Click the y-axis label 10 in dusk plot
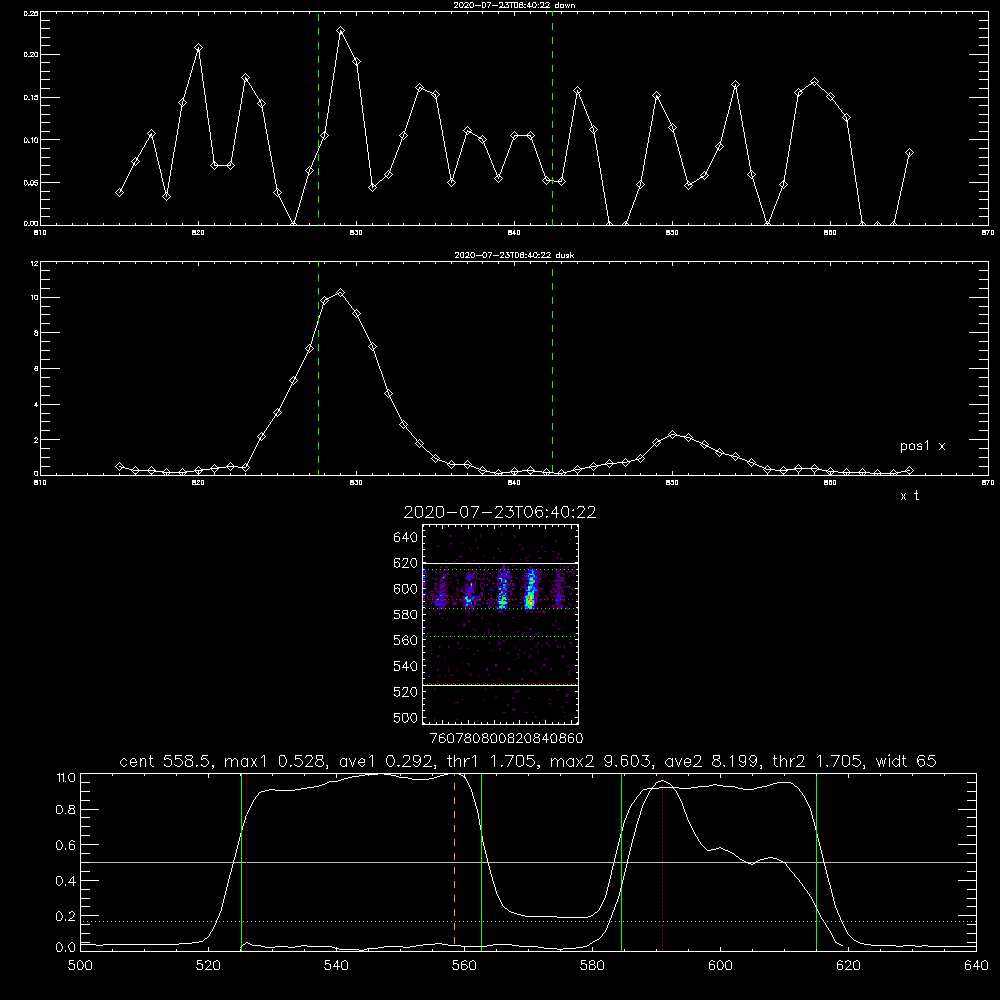The height and width of the screenshot is (1000, 1000). [34, 298]
